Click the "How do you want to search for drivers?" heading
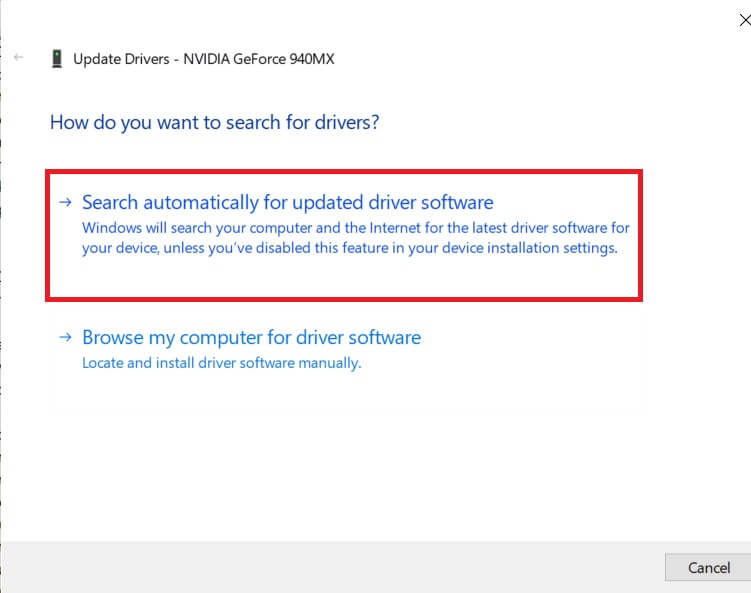The width and height of the screenshot is (751, 593). click(x=215, y=123)
